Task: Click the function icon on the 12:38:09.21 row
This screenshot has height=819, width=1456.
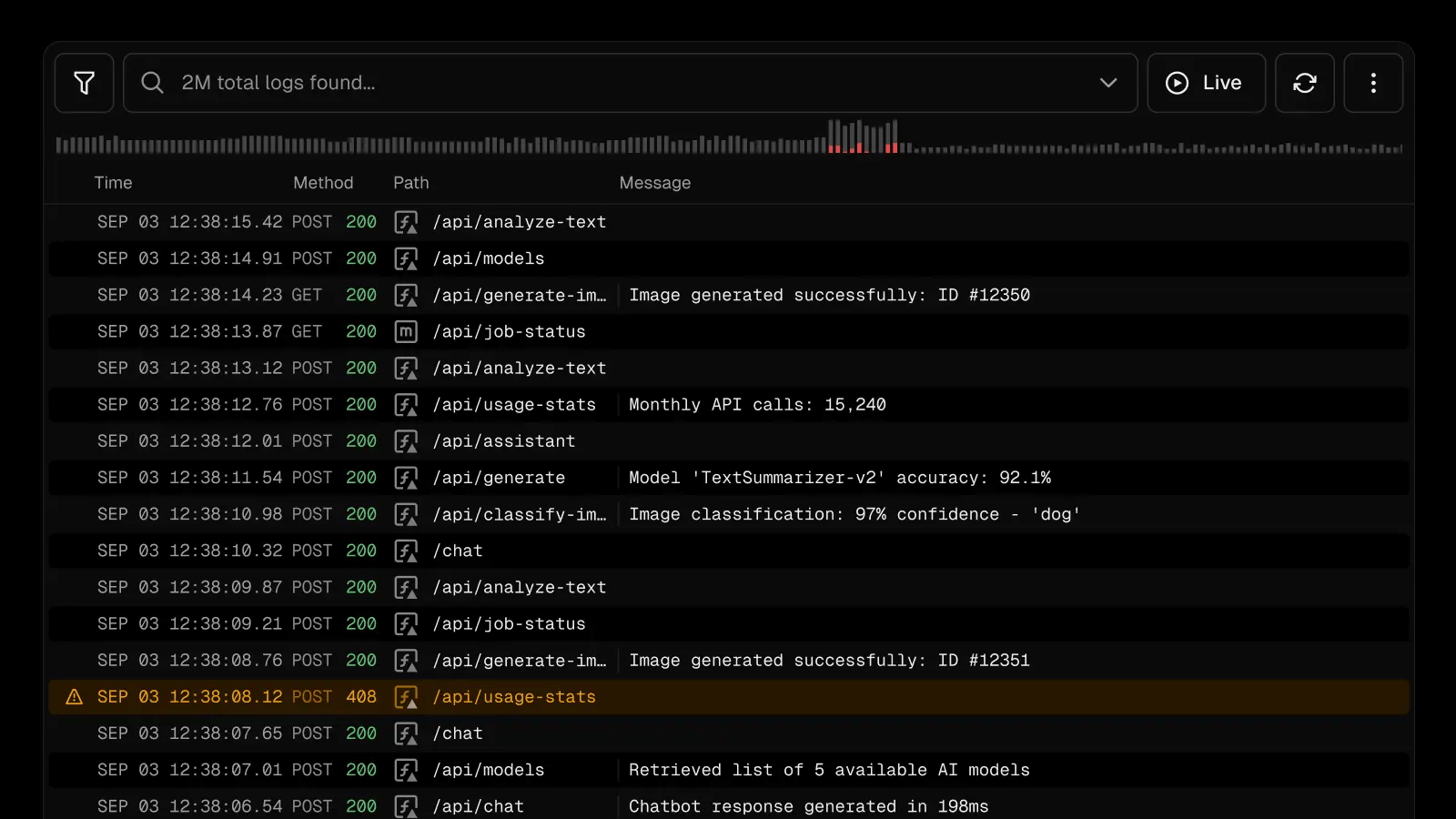Action: click(x=406, y=624)
